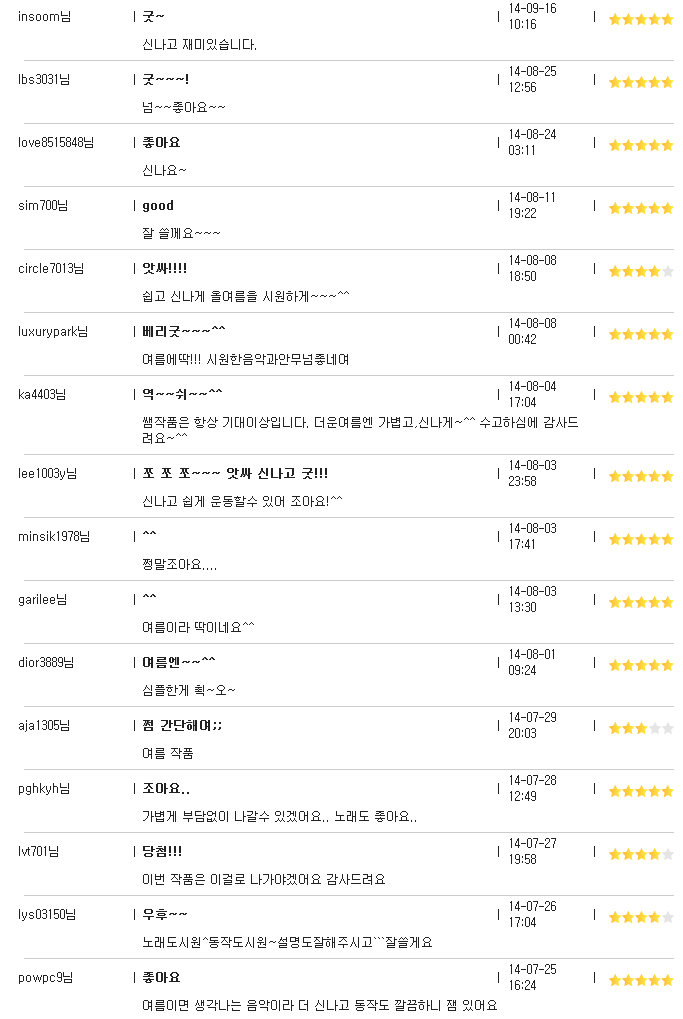Click the username dior3889님

[45, 663]
